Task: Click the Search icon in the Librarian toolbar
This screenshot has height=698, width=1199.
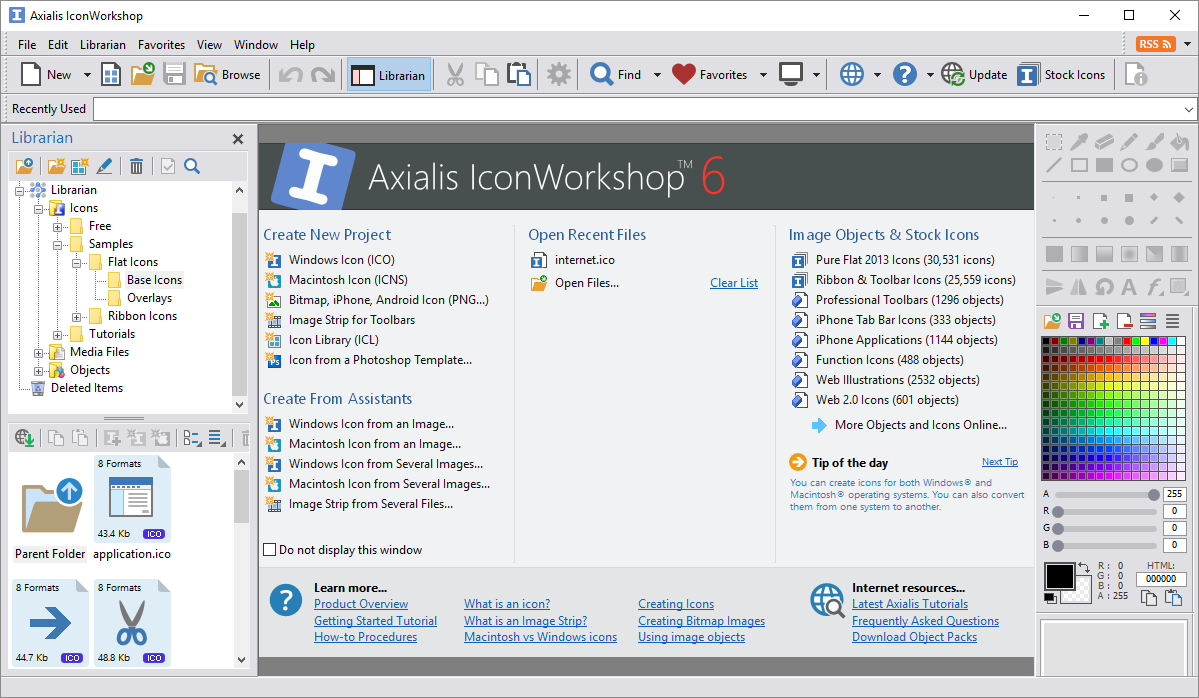Action: tap(191, 165)
